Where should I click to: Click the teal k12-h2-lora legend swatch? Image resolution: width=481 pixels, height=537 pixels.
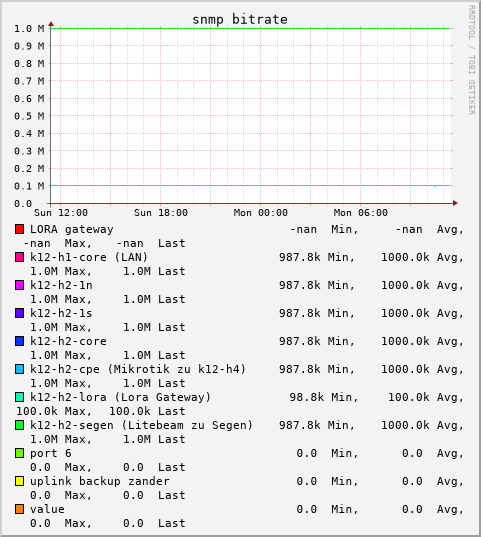coord(20,397)
